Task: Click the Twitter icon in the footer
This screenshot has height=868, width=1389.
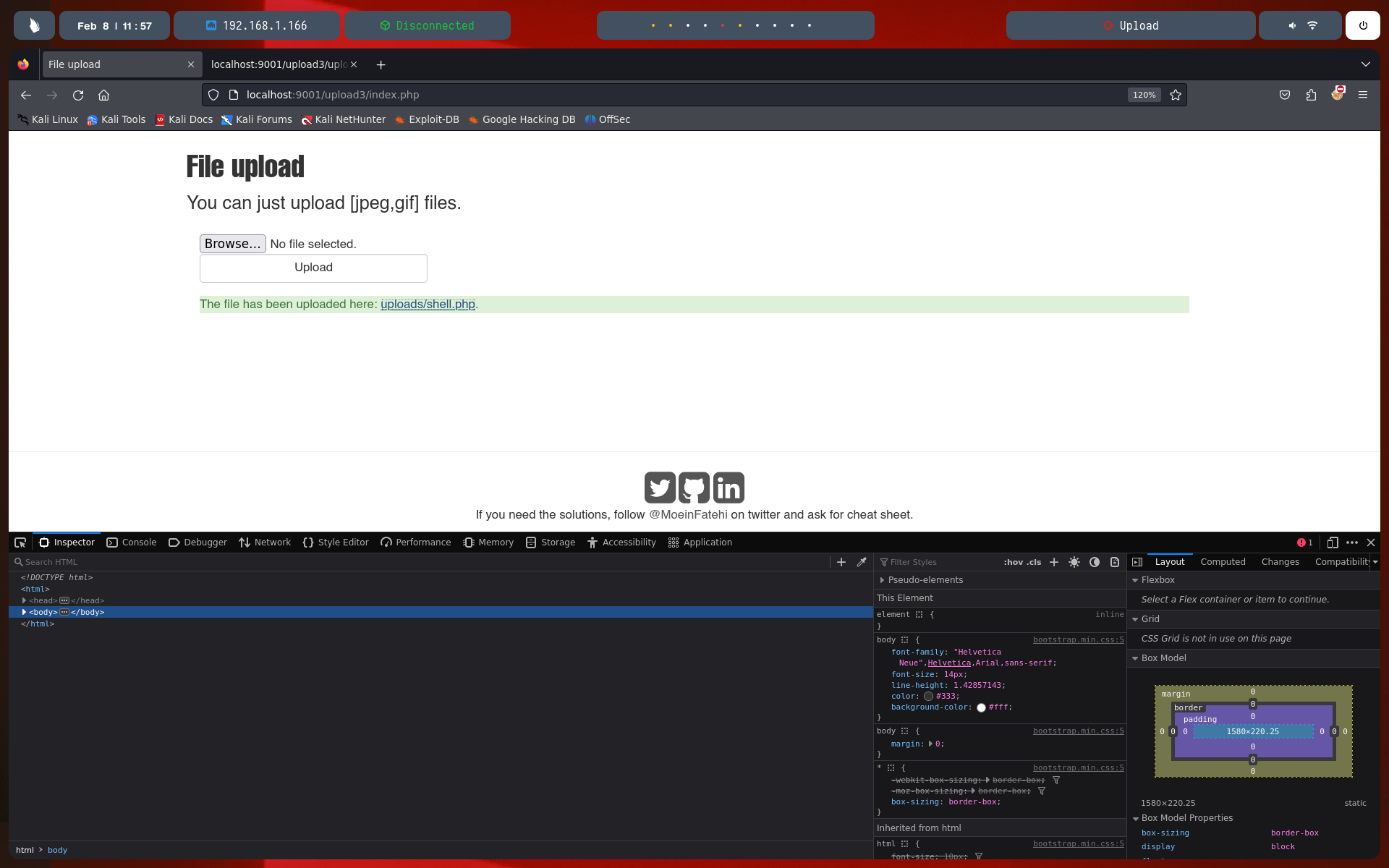Action: pyautogui.click(x=660, y=488)
